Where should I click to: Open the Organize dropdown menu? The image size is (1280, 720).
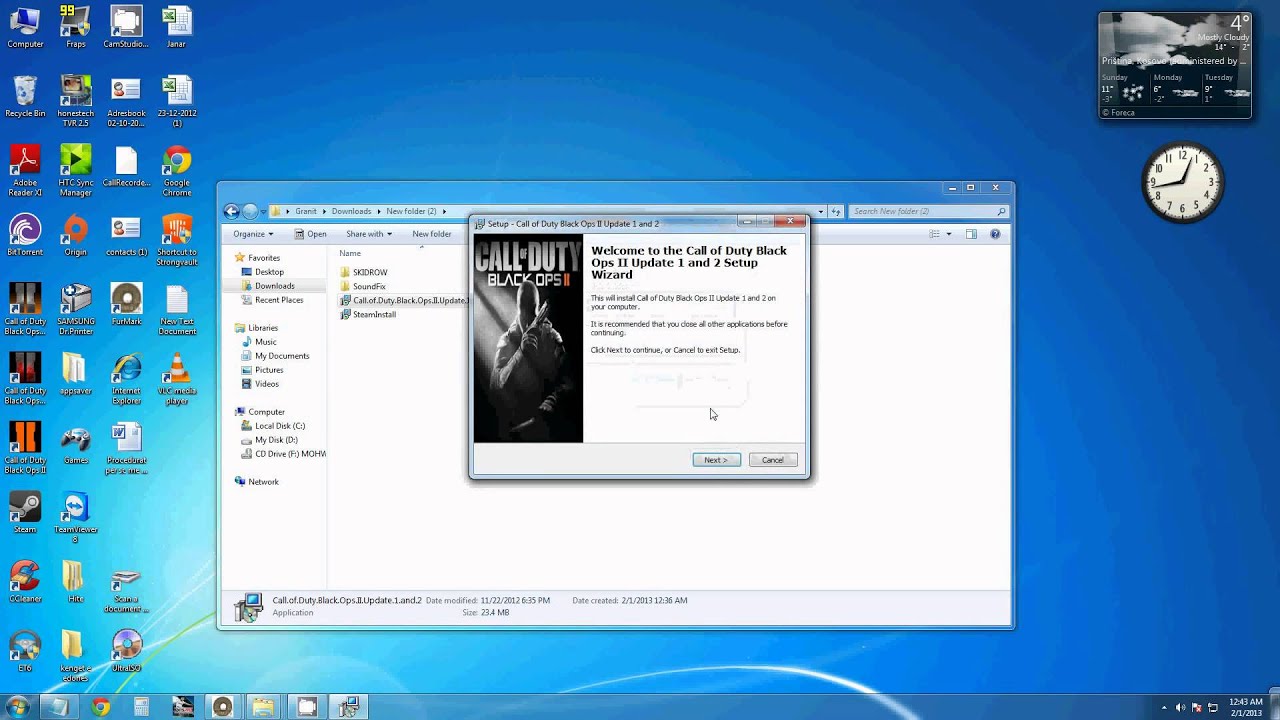click(x=253, y=234)
